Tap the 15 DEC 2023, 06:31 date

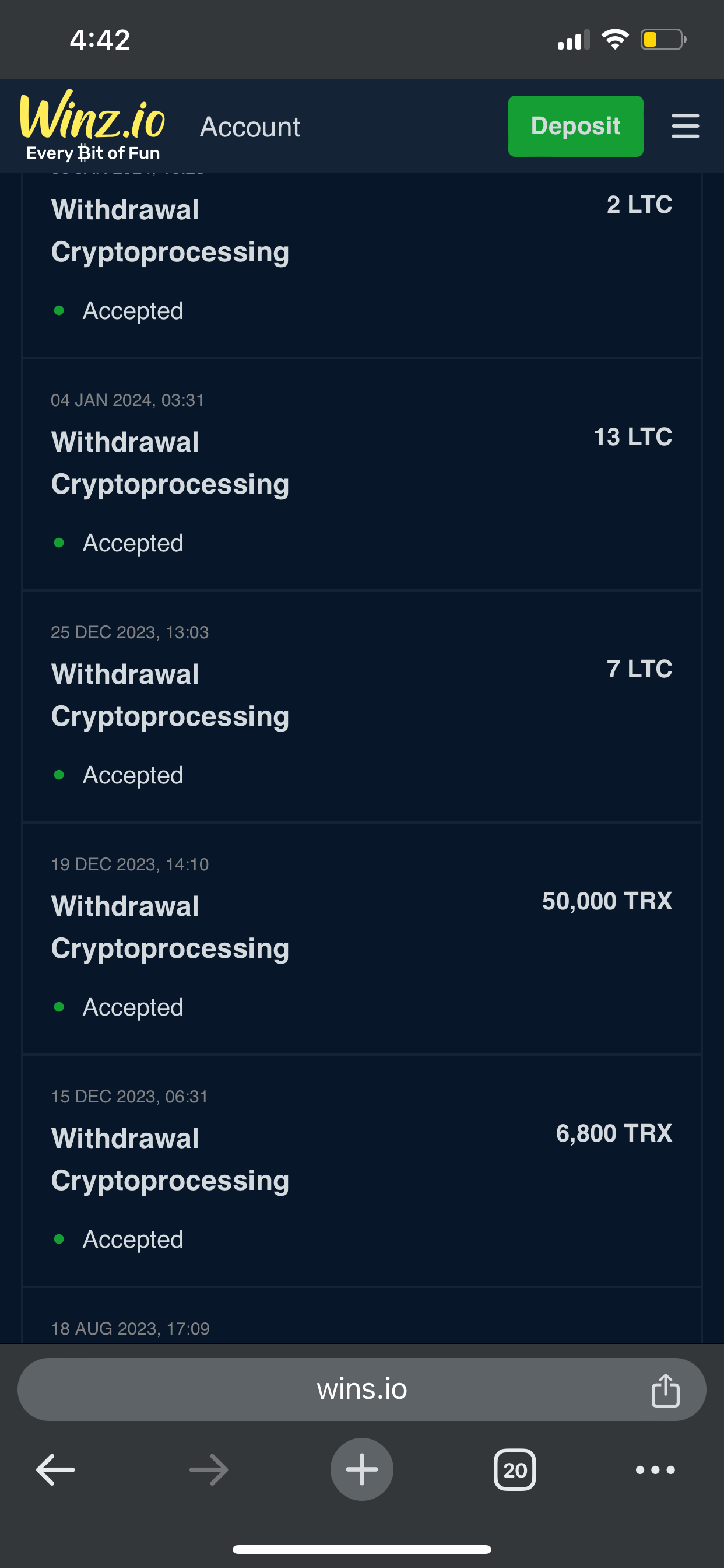pos(129,1096)
